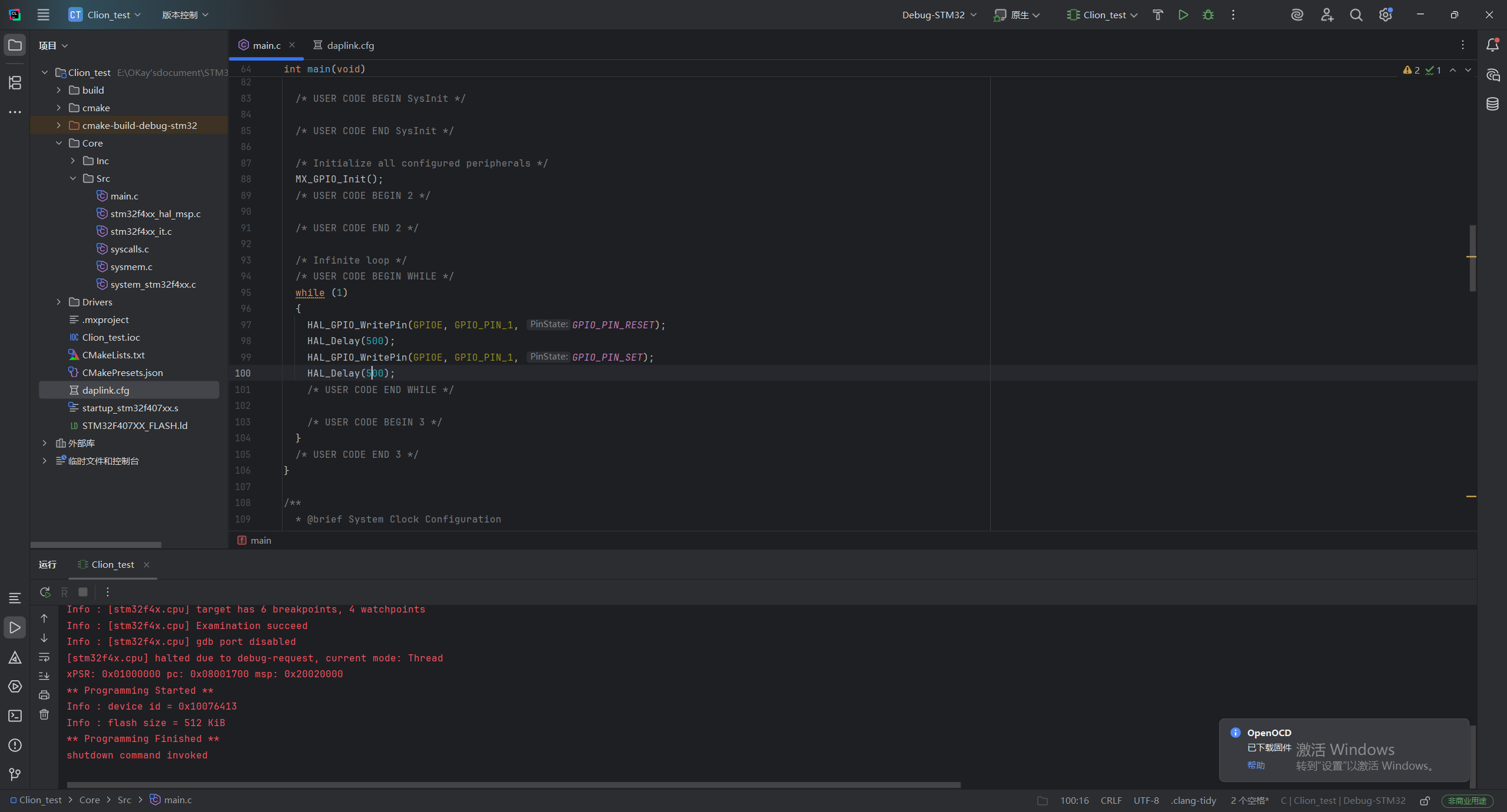Open IDE settings gear
1507x812 pixels.
point(1385,15)
